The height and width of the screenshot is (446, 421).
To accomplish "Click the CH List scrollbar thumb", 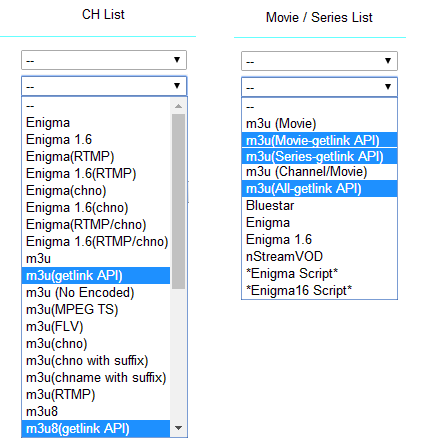I will pyautogui.click(x=178, y=201).
